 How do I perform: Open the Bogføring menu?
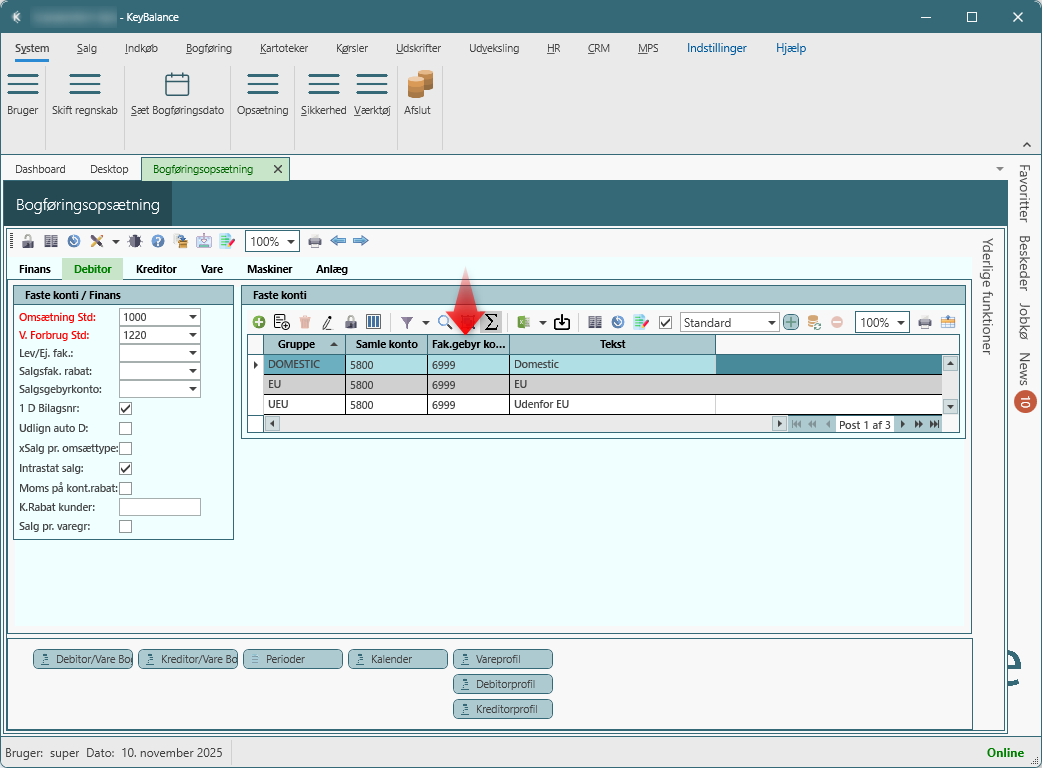[208, 48]
